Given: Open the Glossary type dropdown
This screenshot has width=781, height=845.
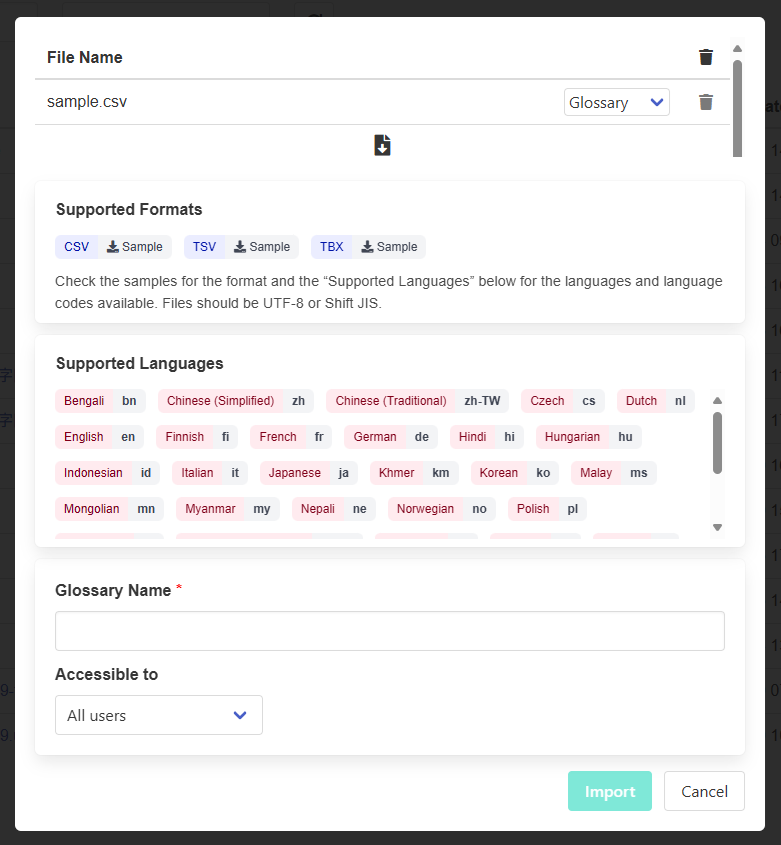Looking at the screenshot, I should (616, 102).
